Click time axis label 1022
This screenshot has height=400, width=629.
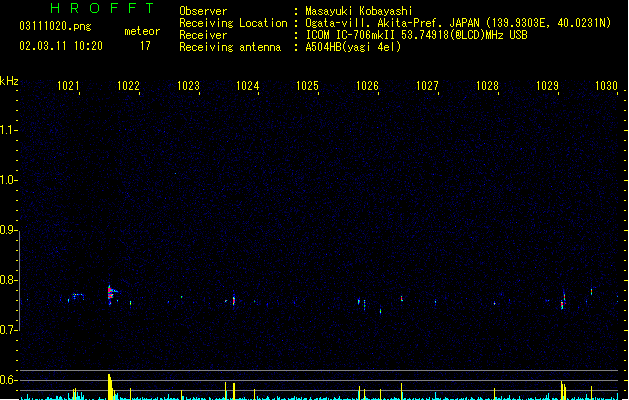pyautogui.click(x=128, y=85)
